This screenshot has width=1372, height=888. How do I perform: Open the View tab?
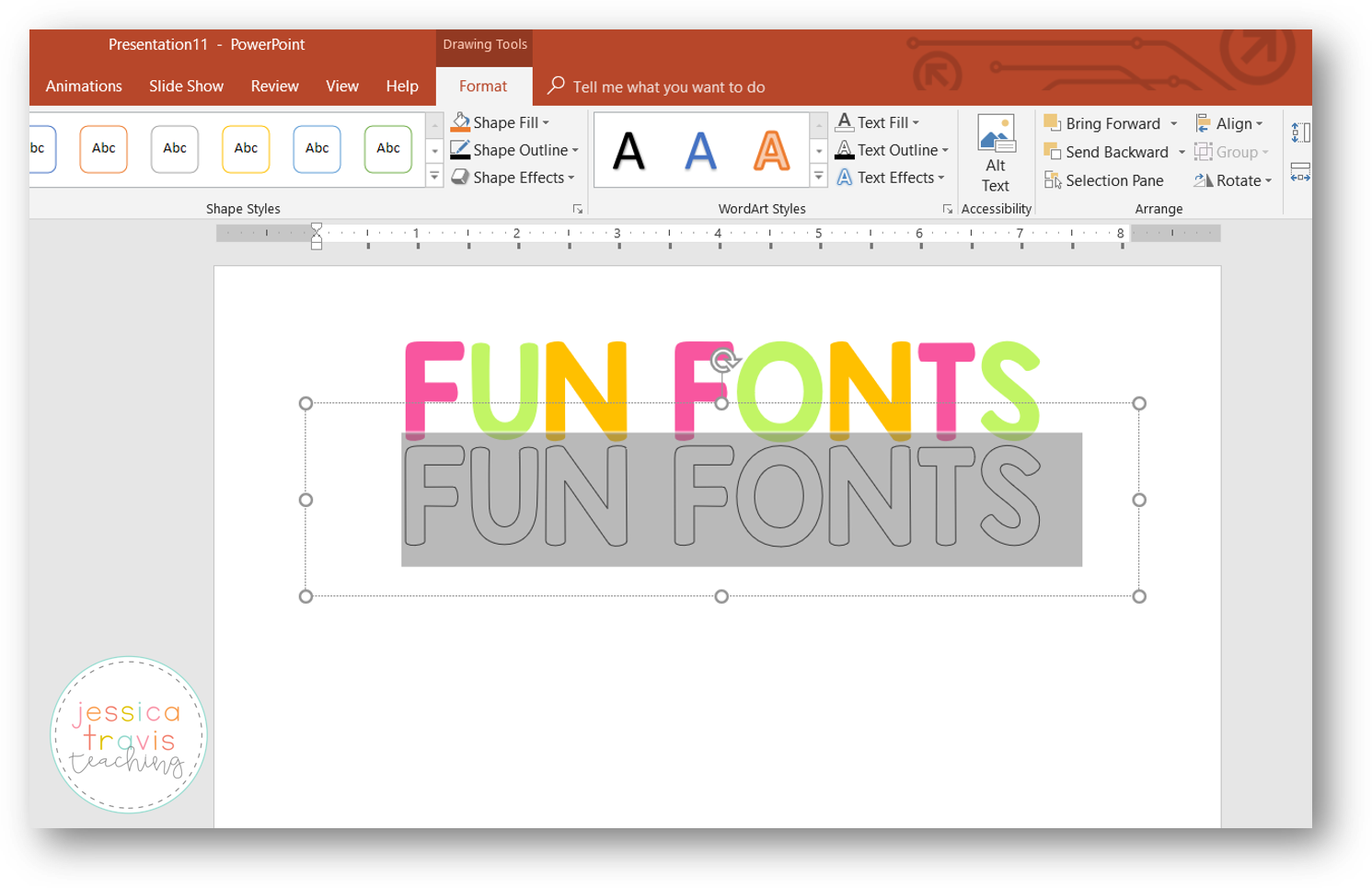341,86
